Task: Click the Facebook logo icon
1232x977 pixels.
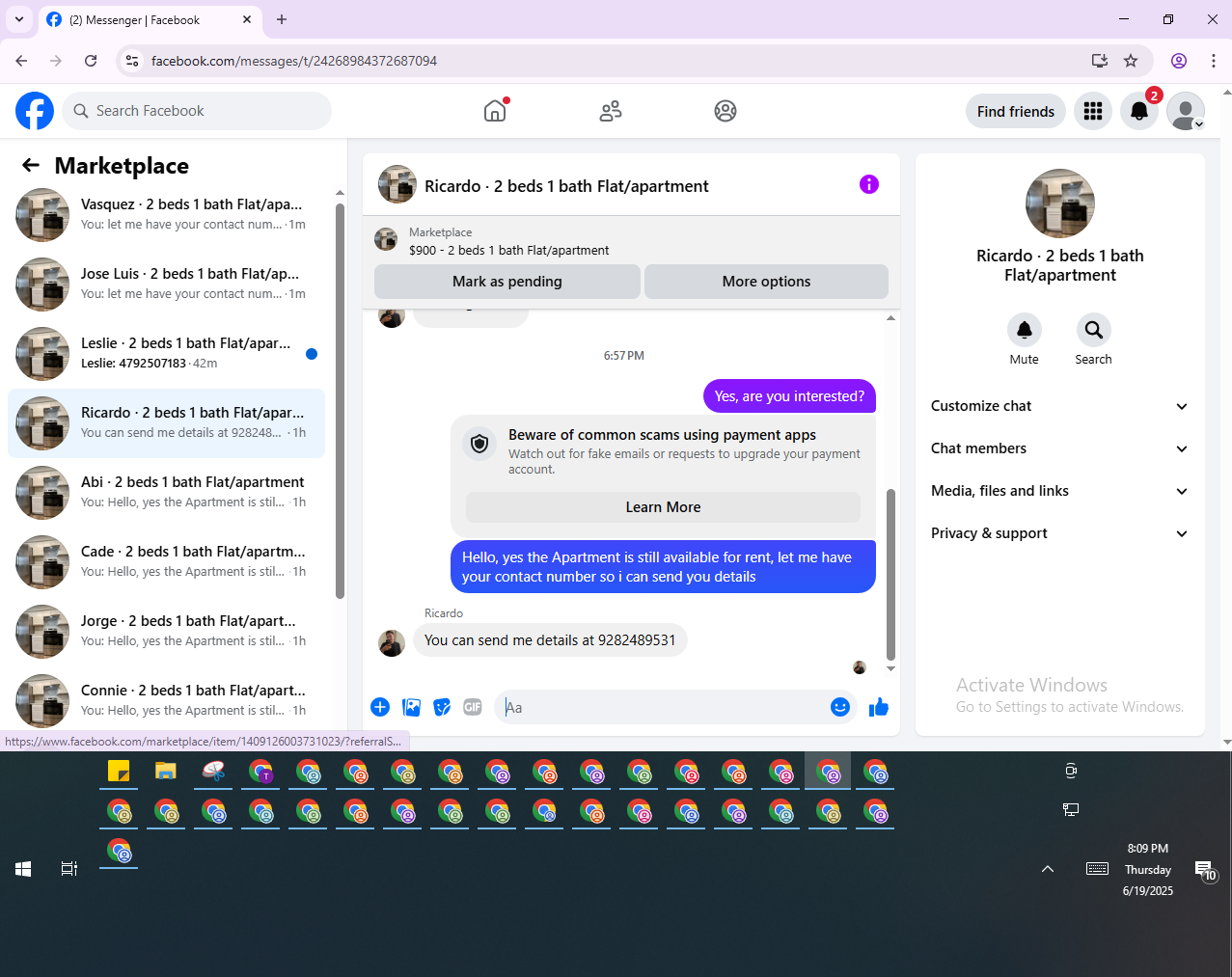Action: 35,111
